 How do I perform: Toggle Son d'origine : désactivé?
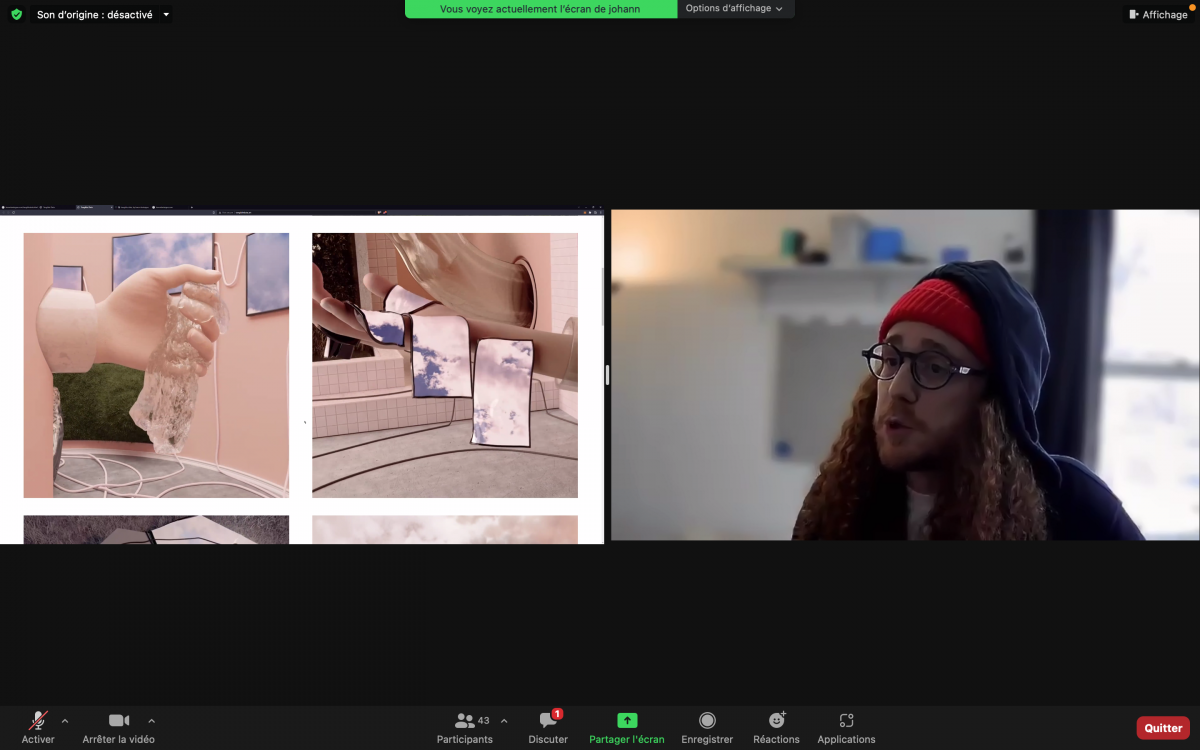click(x=95, y=15)
